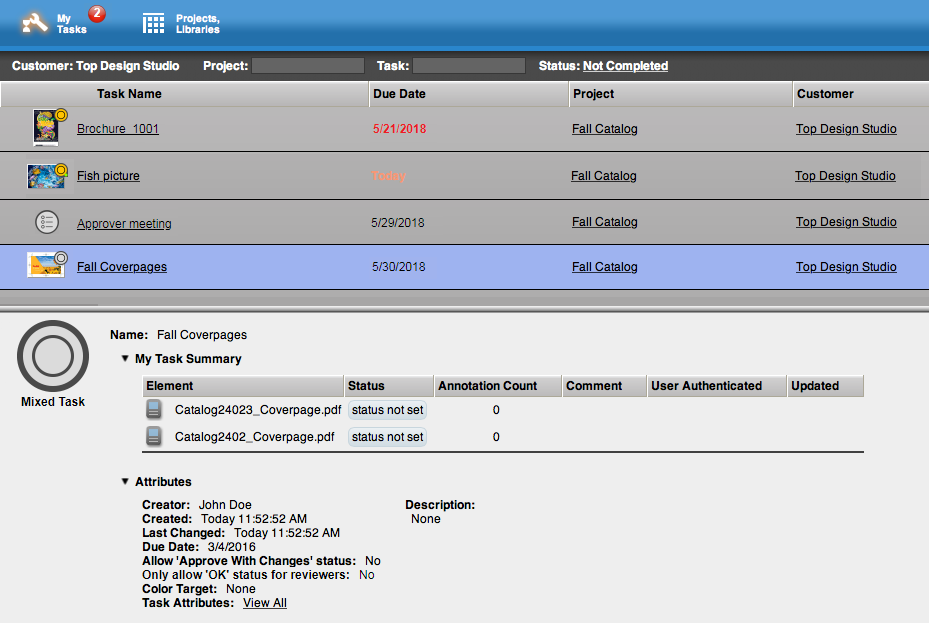Click the Task filter input field

468,66
